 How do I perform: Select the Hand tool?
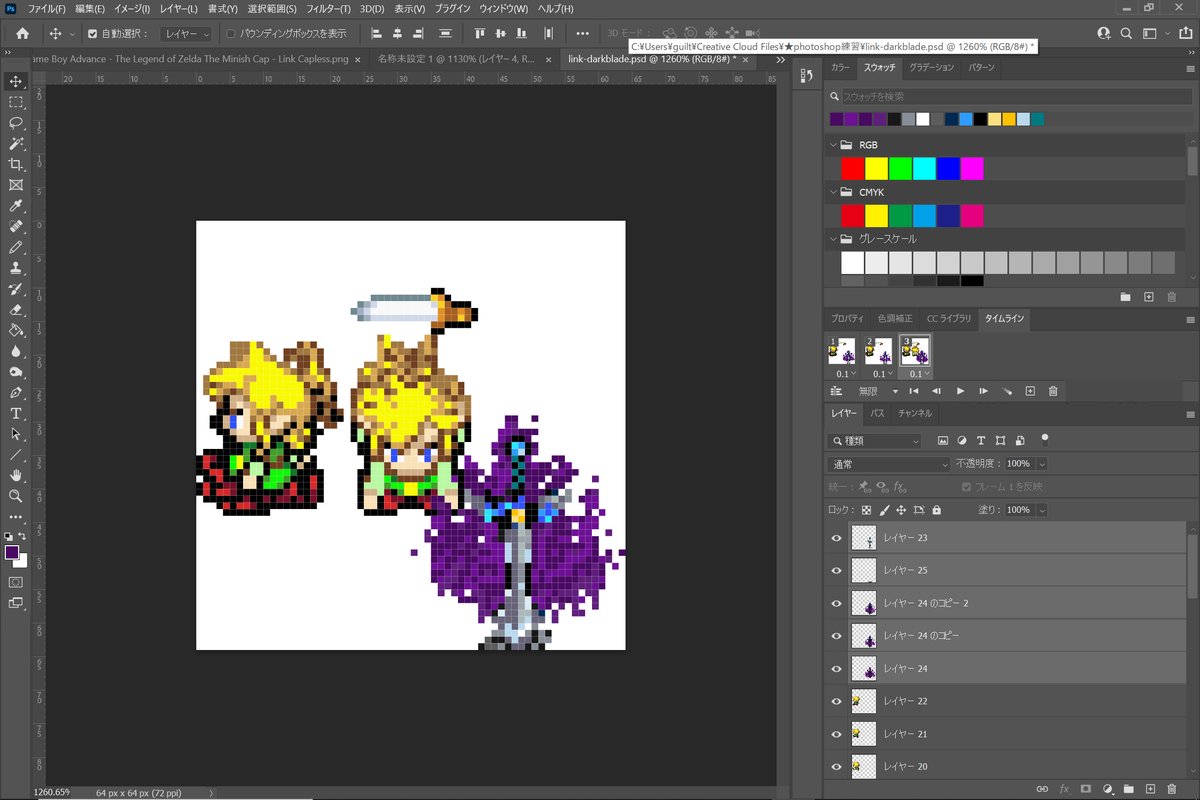[x=16, y=476]
